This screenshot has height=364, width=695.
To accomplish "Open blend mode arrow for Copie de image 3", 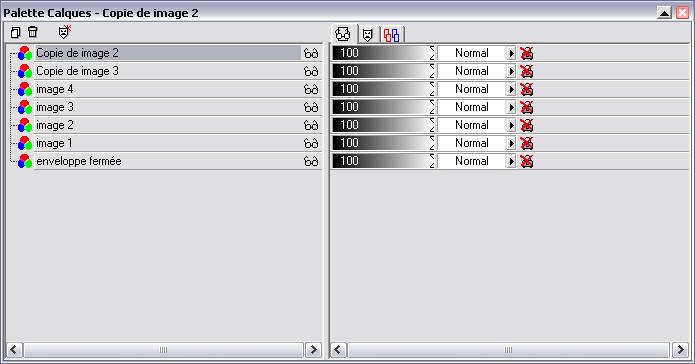I will 511,71.
